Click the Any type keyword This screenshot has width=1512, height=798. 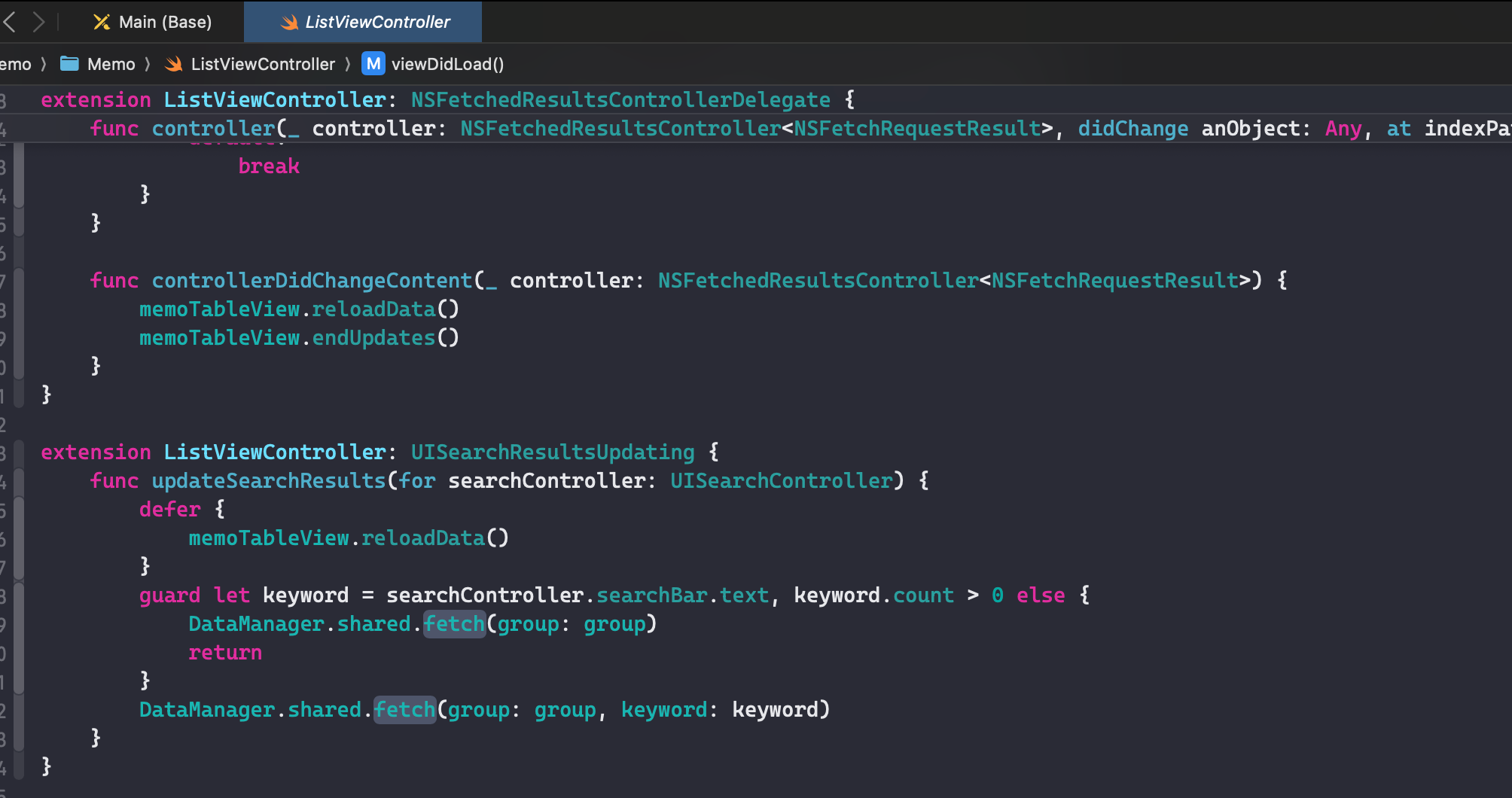coord(1343,128)
